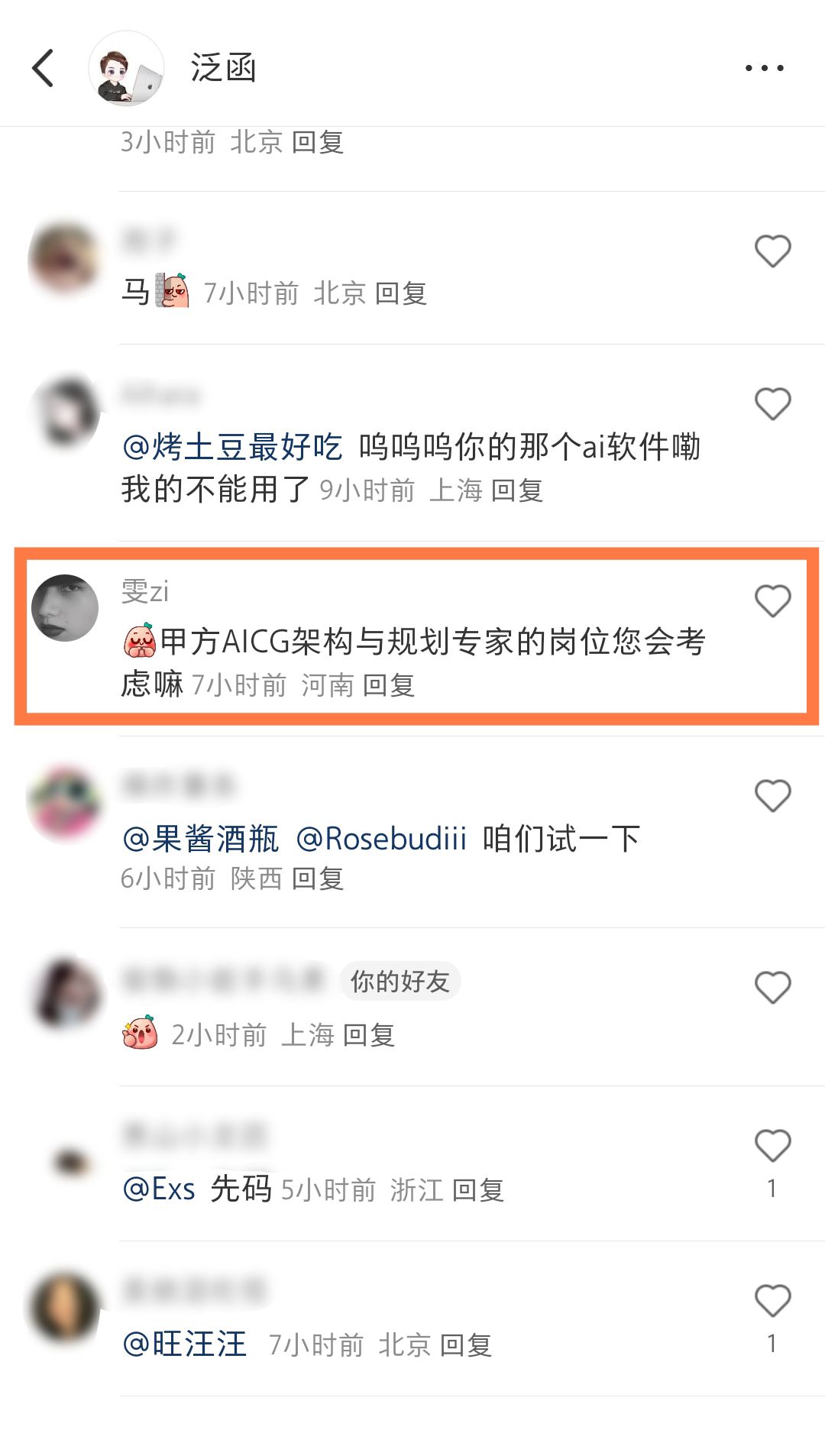Image resolution: width=825 pixels, height=1456 pixels.
Task: Tap the heart on @旺汪汪 comment
Action: 772,1301
